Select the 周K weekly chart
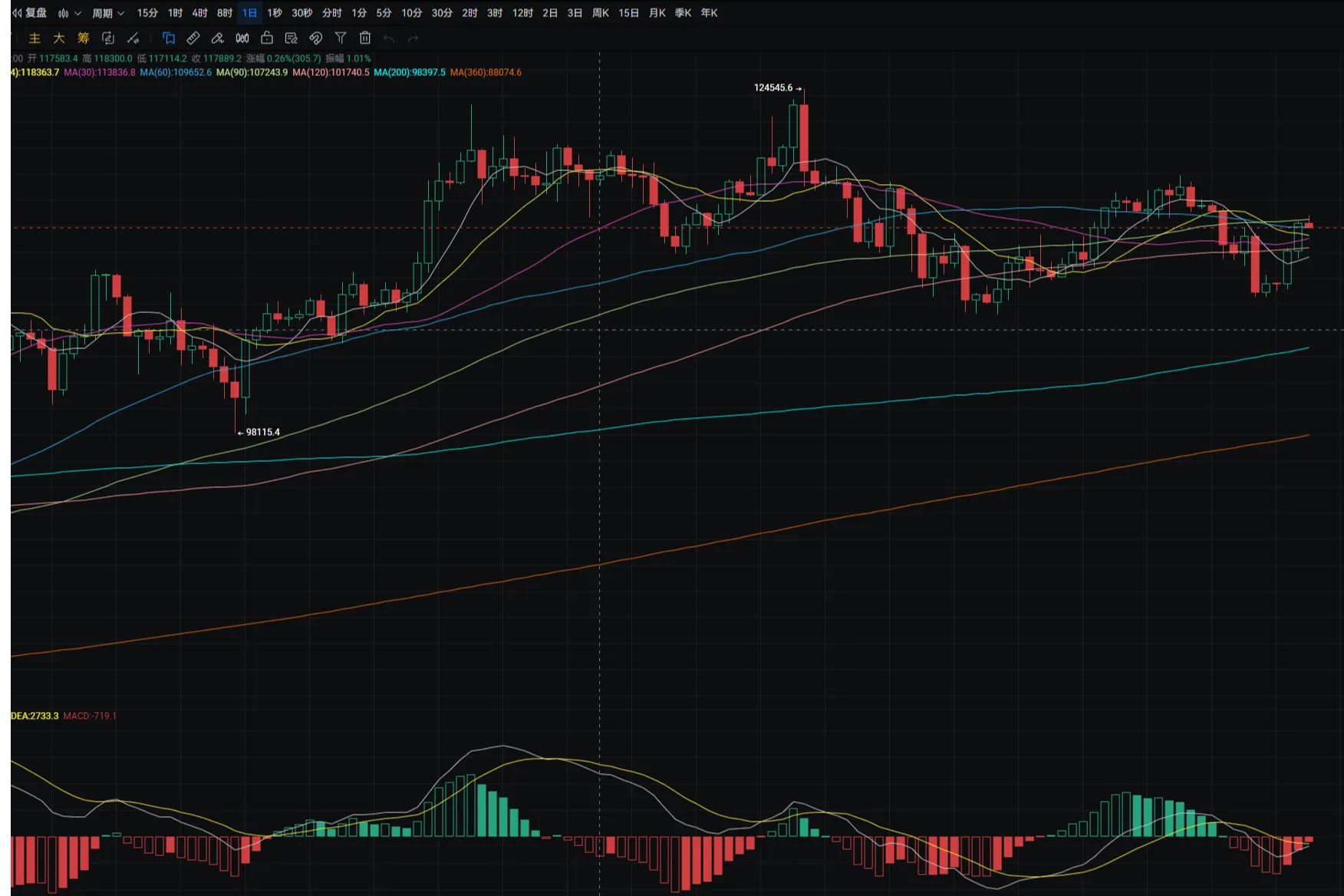 click(600, 13)
